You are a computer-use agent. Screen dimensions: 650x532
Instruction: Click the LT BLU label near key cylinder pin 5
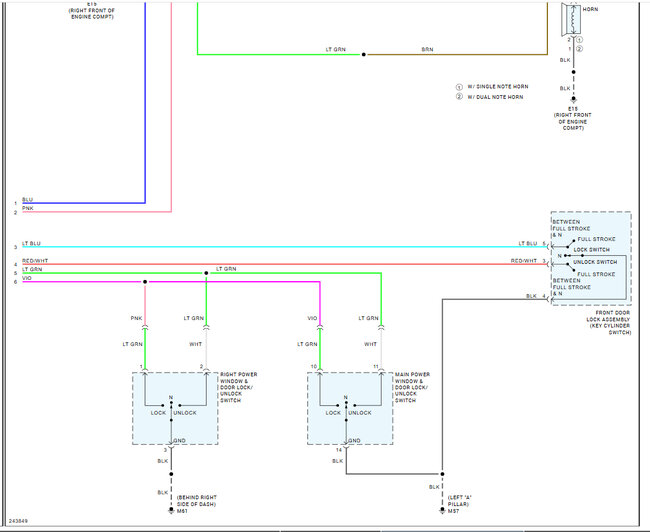click(528, 243)
